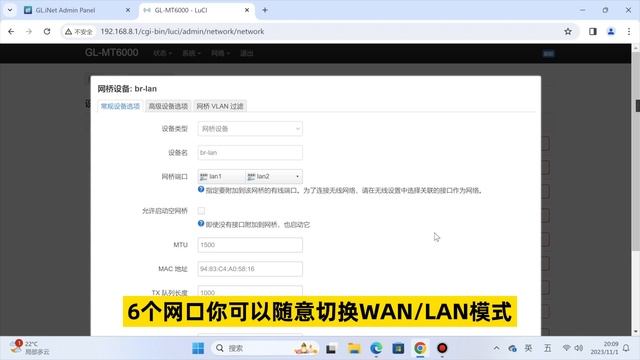Click the 设备名 br-lan field

[x=250, y=153]
